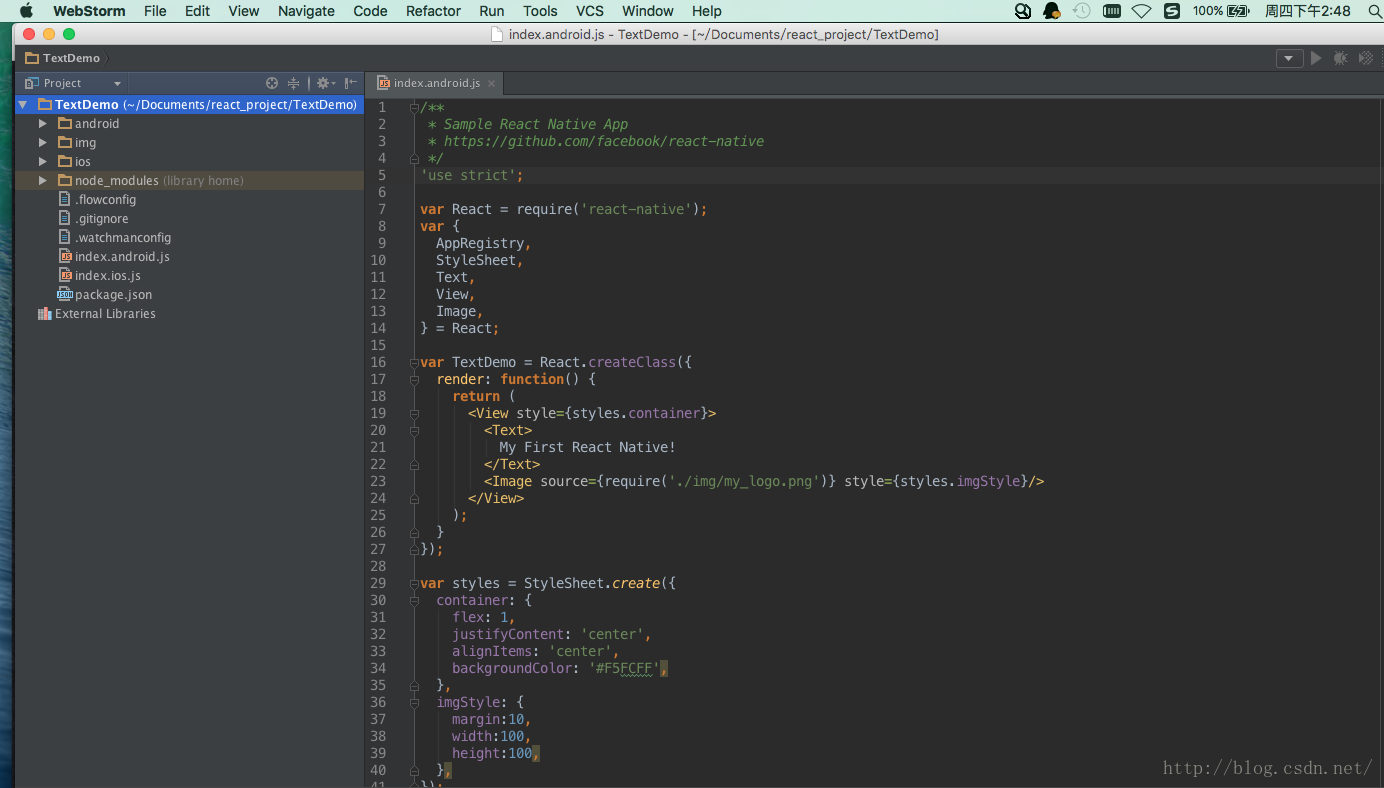Select .flowconfig in the project tree
The width and height of the screenshot is (1384, 788).
[105, 199]
